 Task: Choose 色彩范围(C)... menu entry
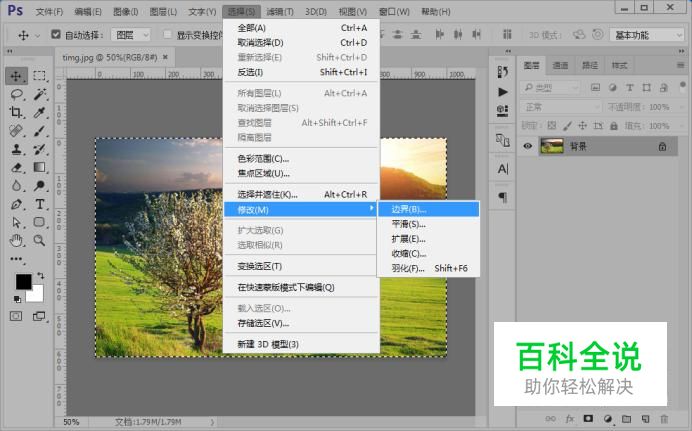[301, 158]
